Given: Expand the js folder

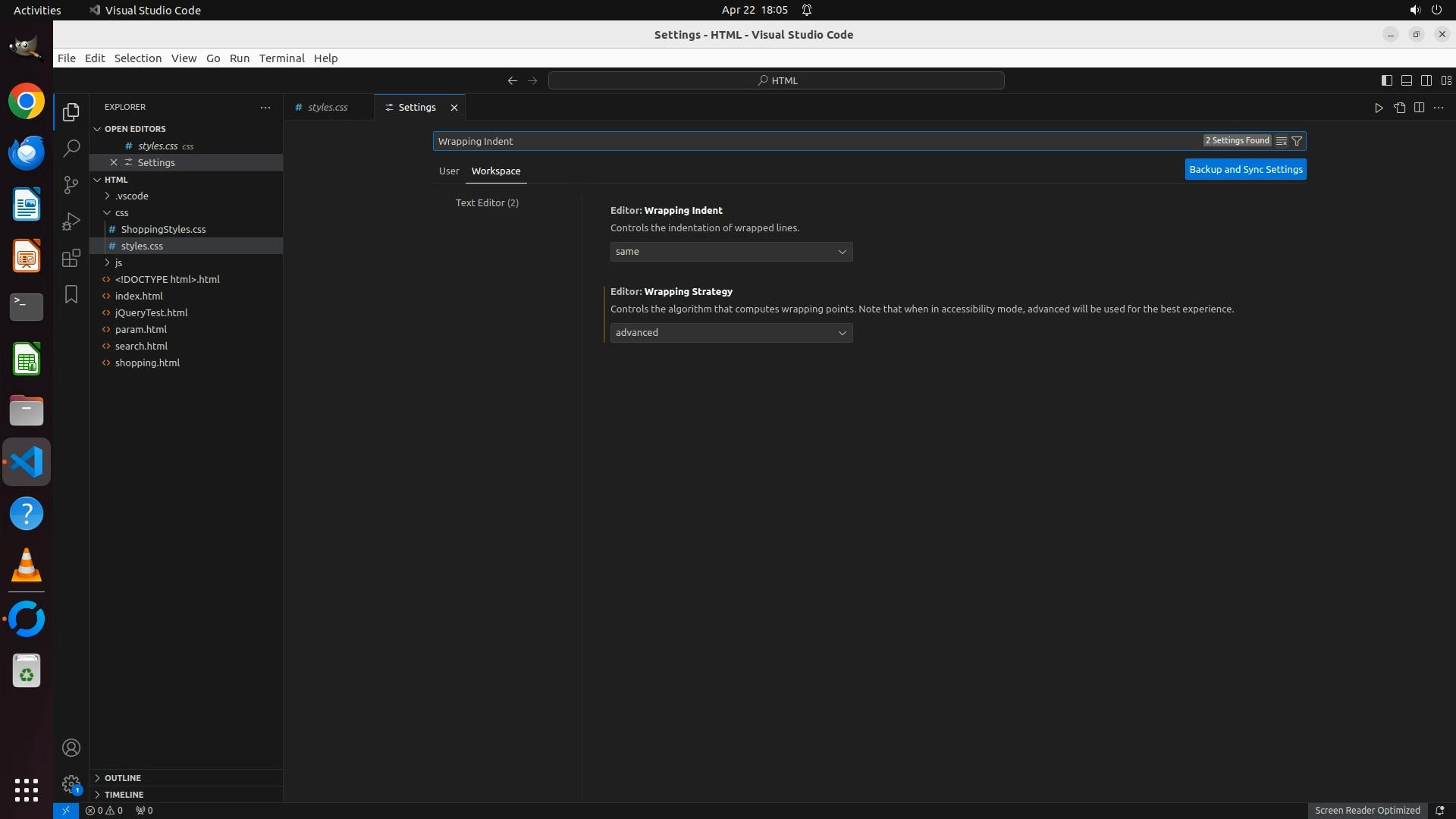Looking at the screenshot, I should (x=118, y=262).
